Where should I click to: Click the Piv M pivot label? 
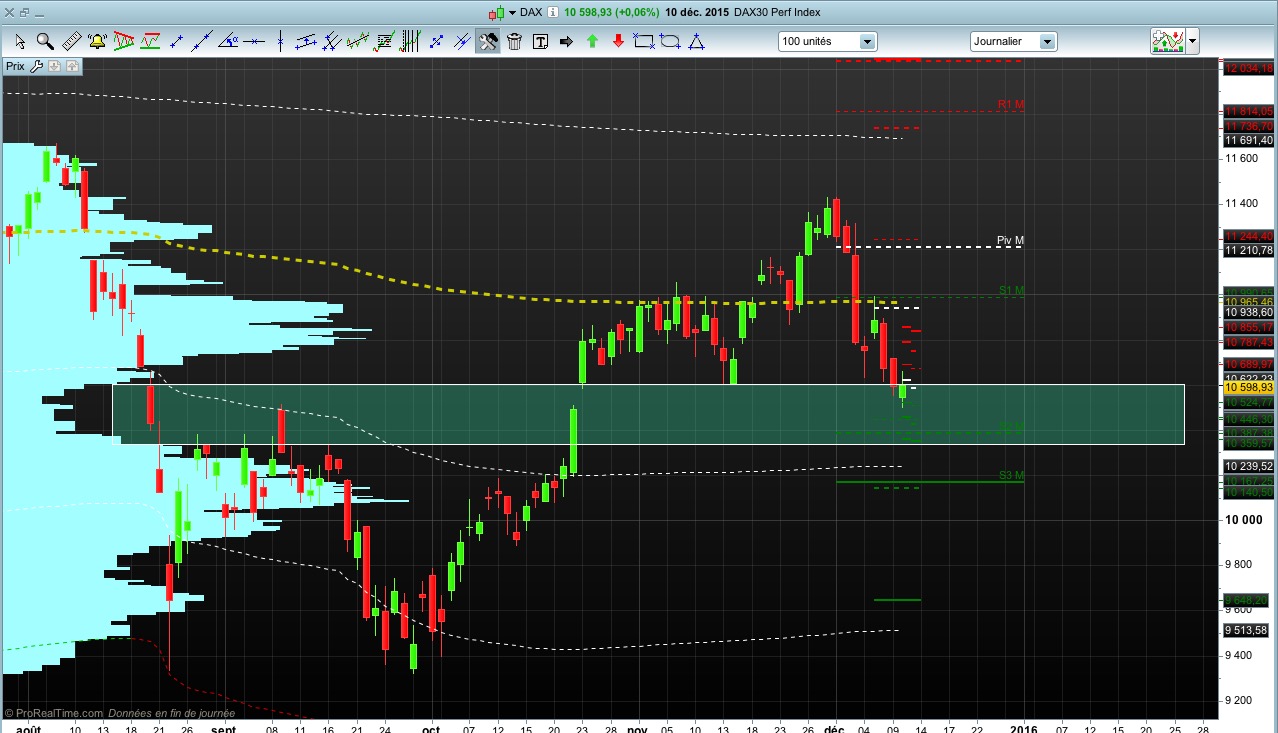1011,241
